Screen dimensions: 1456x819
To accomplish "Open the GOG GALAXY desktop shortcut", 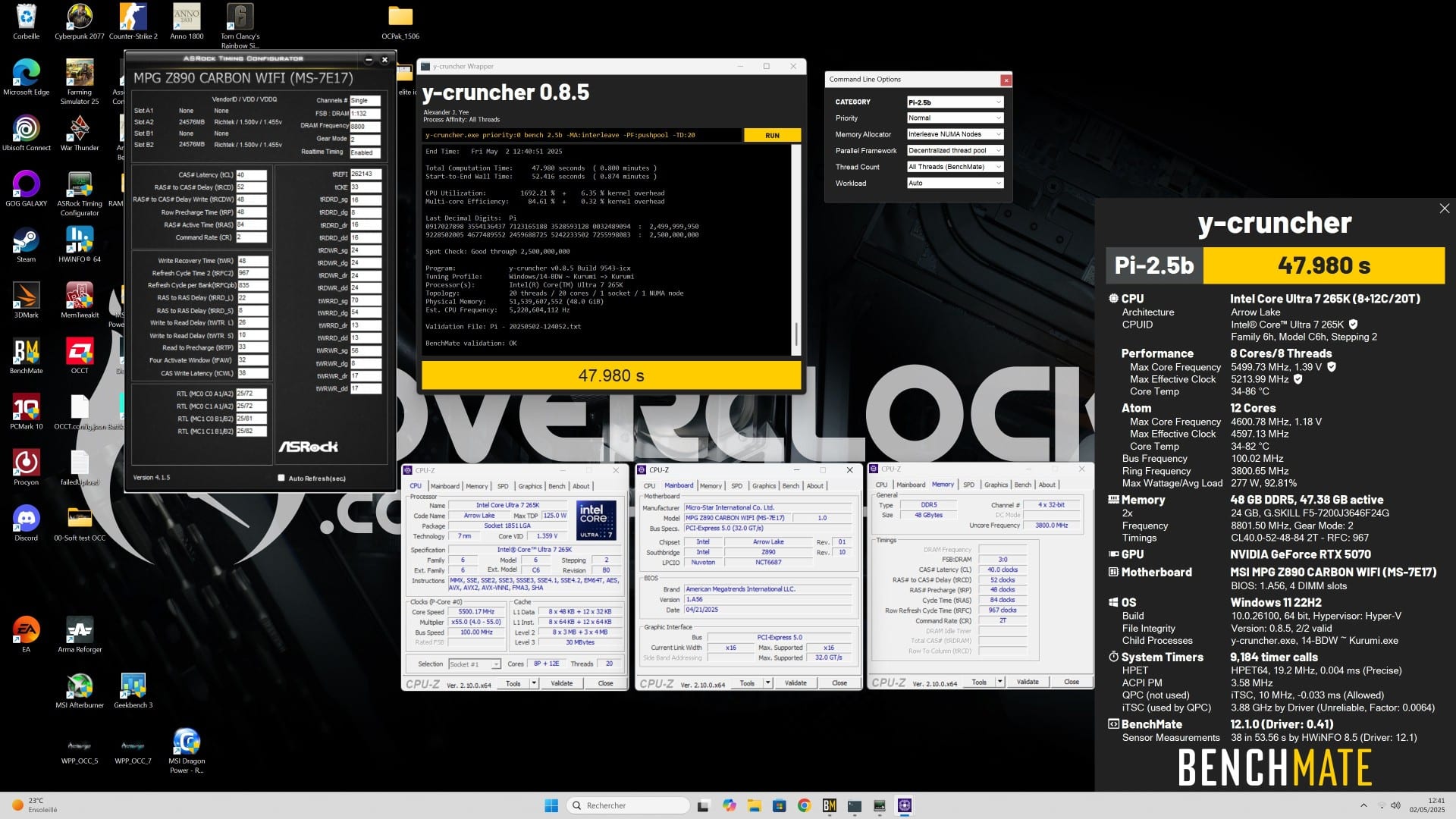I will [x=26, y=188].
